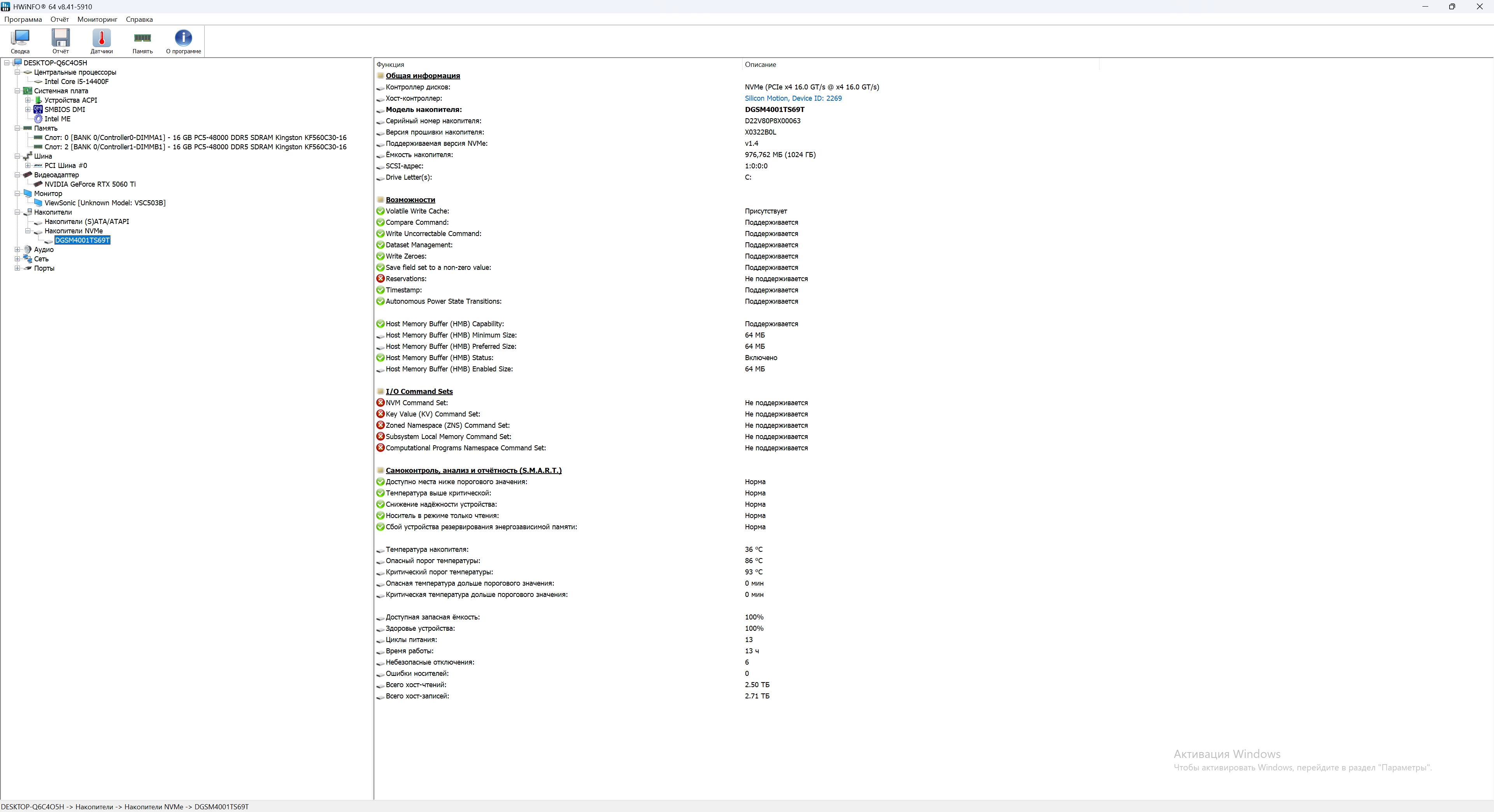The image size is (1494, 812).
Task: Open the Мониторинг menu
Action: [x=97, y=19]
